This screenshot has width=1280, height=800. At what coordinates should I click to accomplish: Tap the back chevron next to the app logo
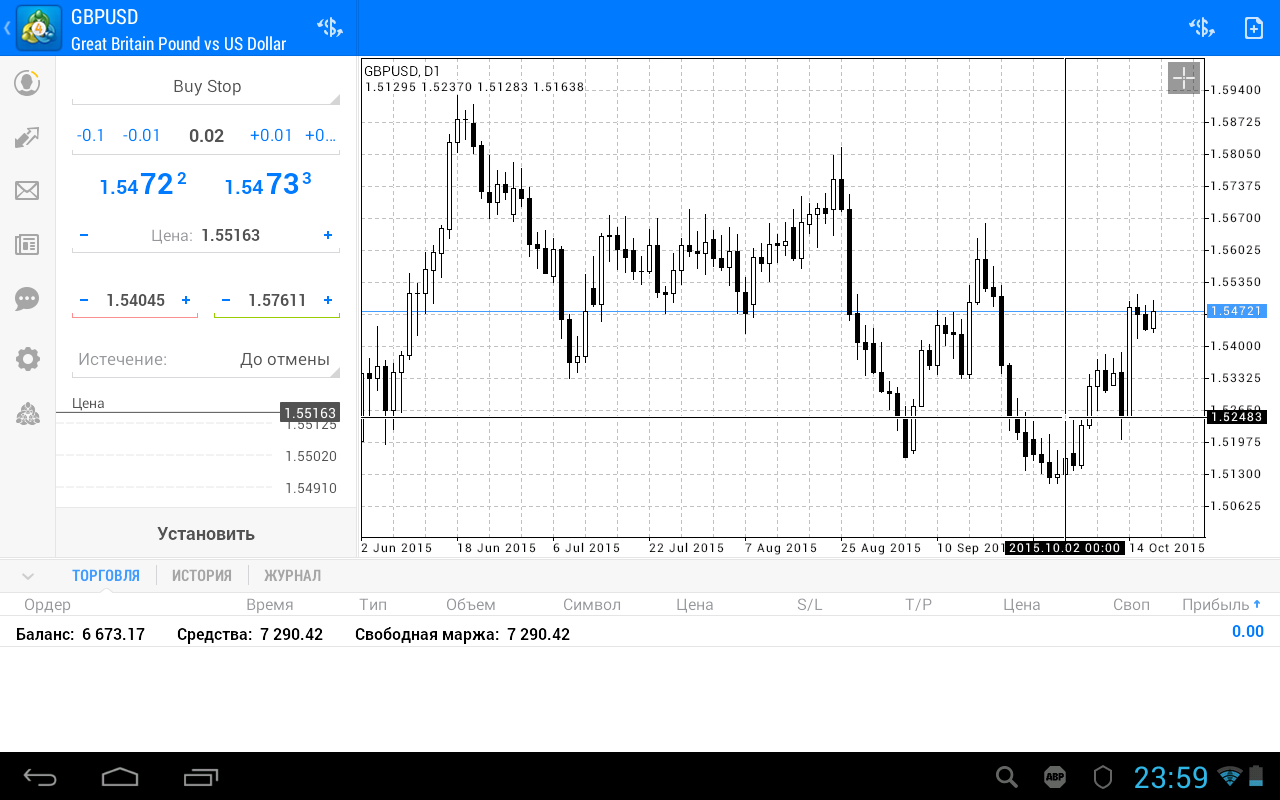click(x=7, y=28)
